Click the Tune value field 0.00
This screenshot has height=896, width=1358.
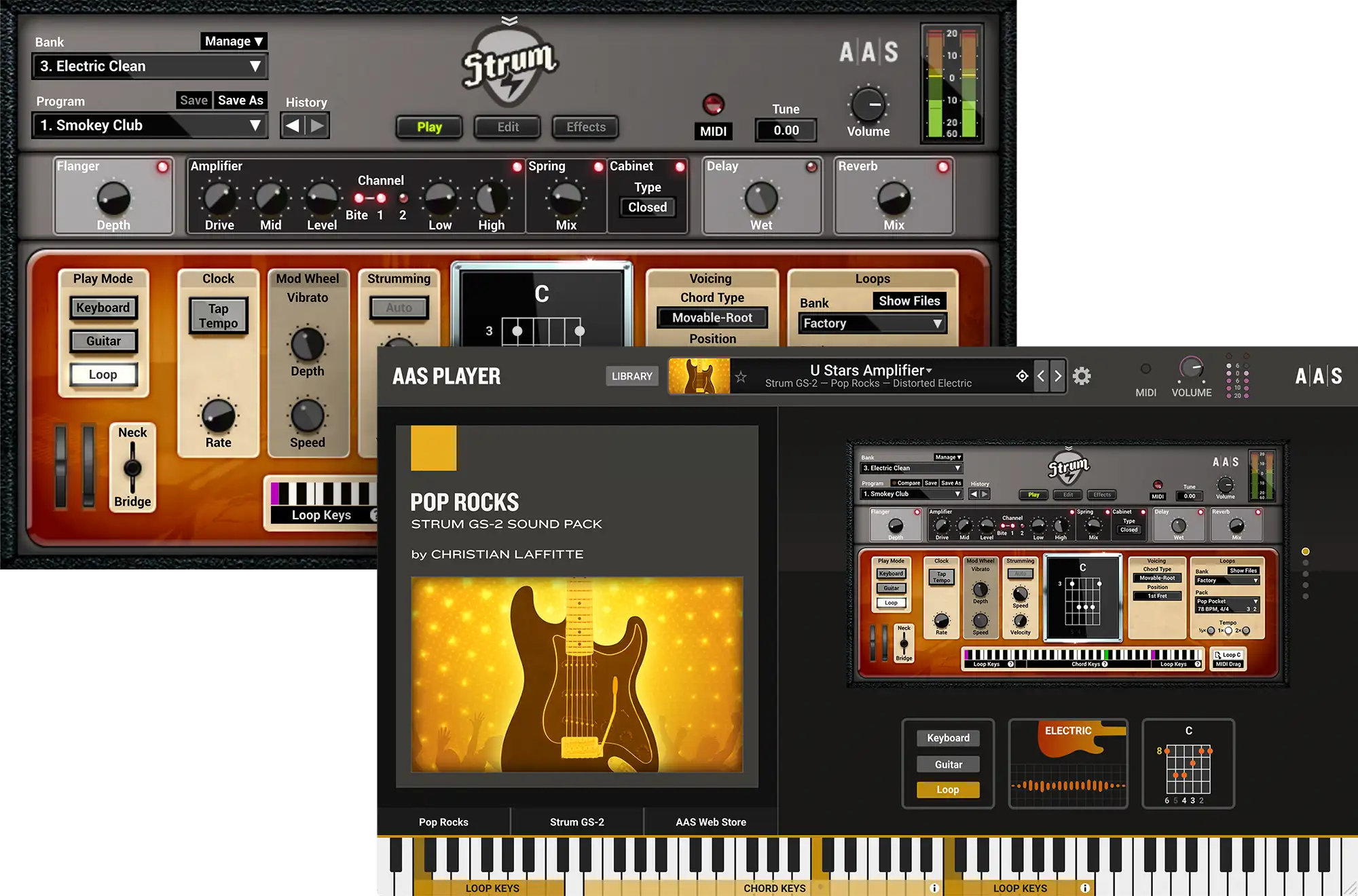pyautogui.click(x=786, y=130)
